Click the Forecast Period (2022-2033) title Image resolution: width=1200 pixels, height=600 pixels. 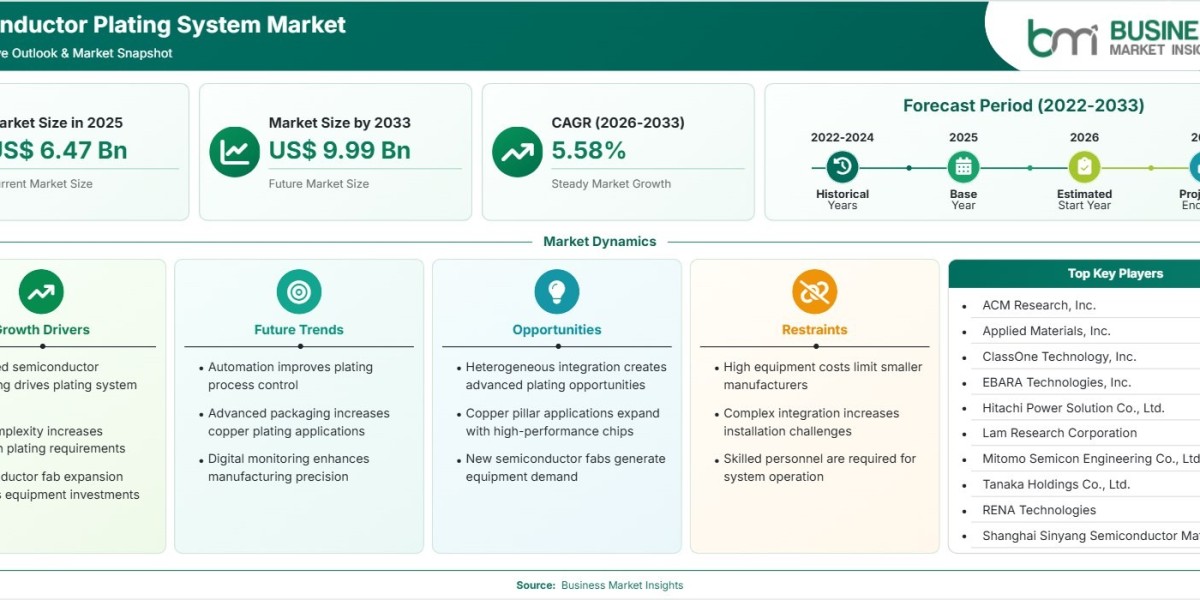[1024, 106]
